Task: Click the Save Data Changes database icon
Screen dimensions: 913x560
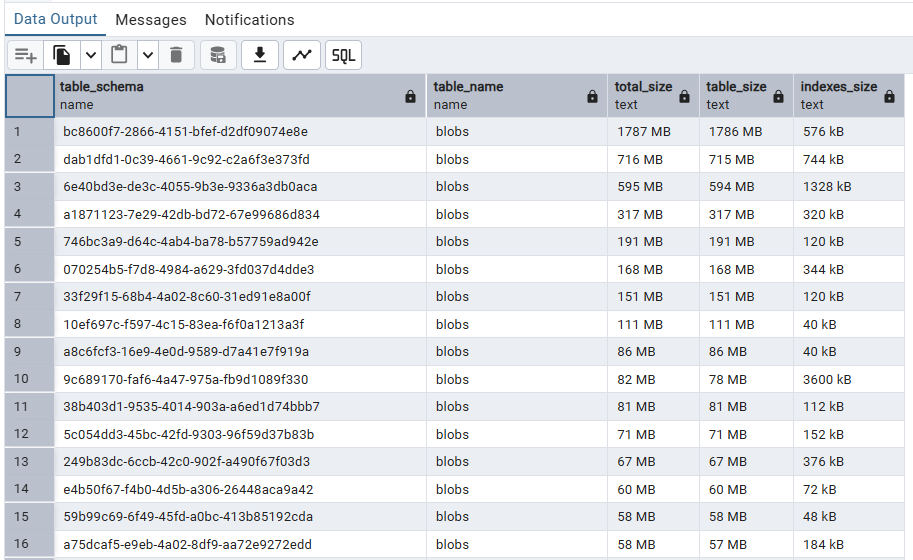Action: 219,55
